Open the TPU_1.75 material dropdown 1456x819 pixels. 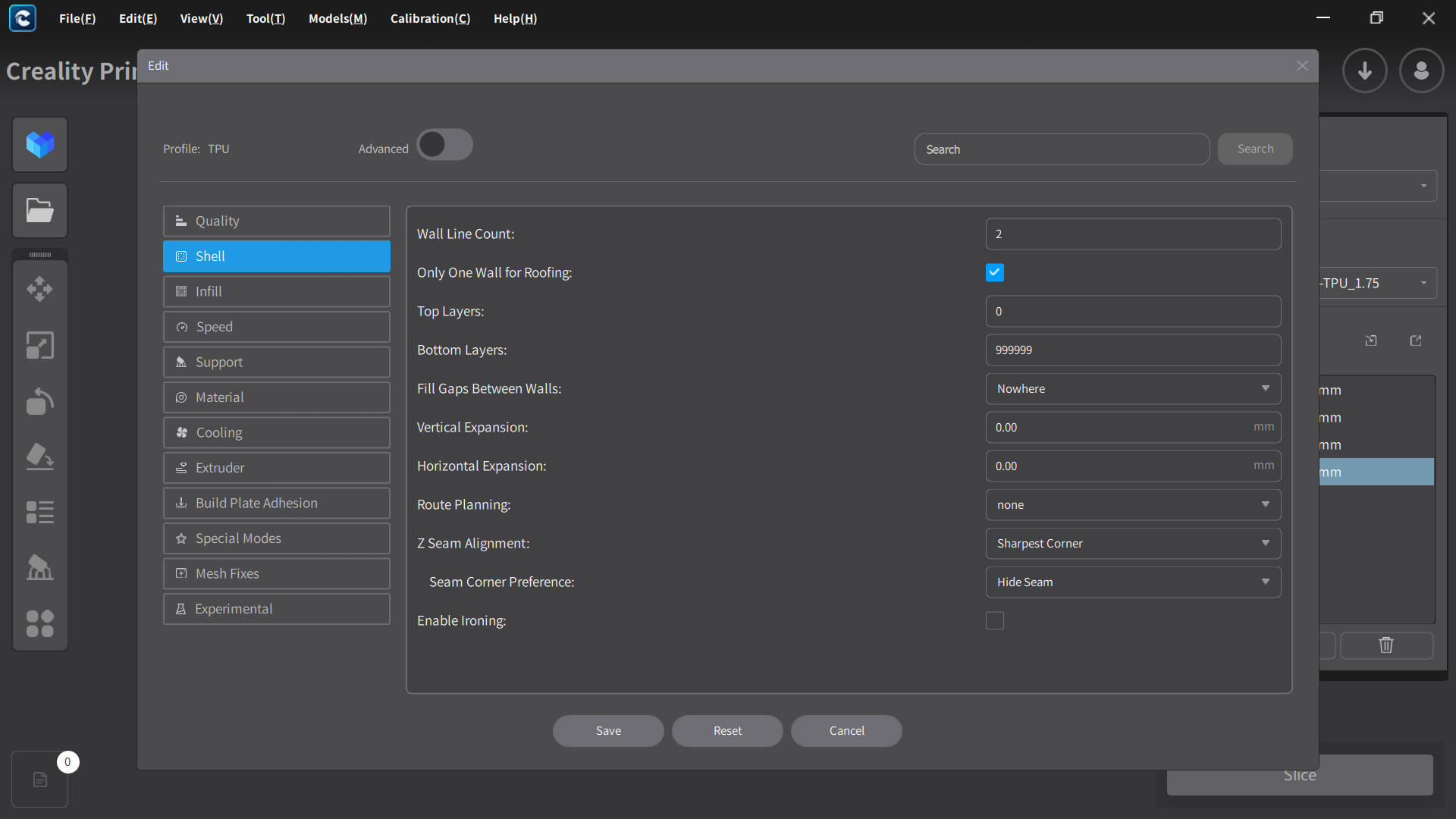pyautogui.click(x=1377, y=283)
